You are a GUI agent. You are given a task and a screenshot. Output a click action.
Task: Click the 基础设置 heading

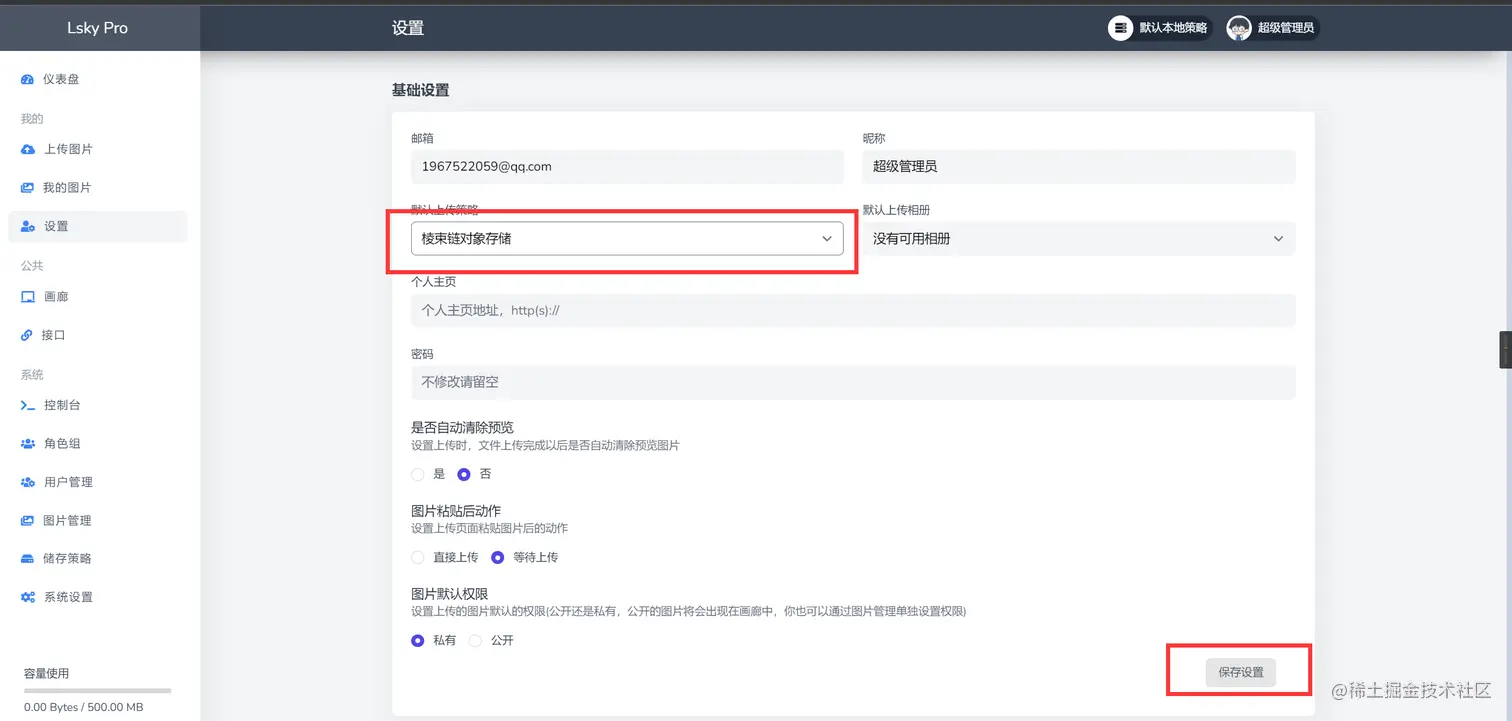pos(420,90)
